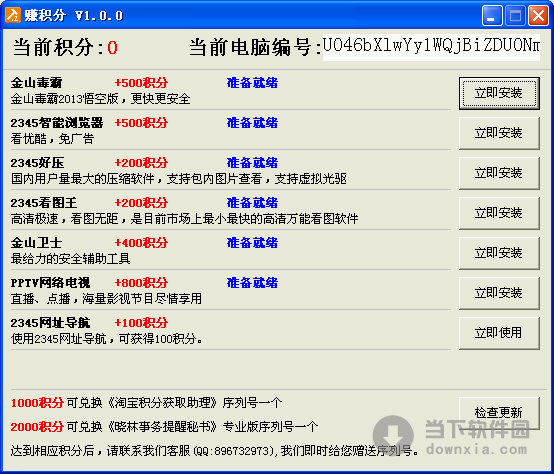Viewport: 554px width, 474px height.
Task: Click the computer ID code field
Action: (431, 47)
